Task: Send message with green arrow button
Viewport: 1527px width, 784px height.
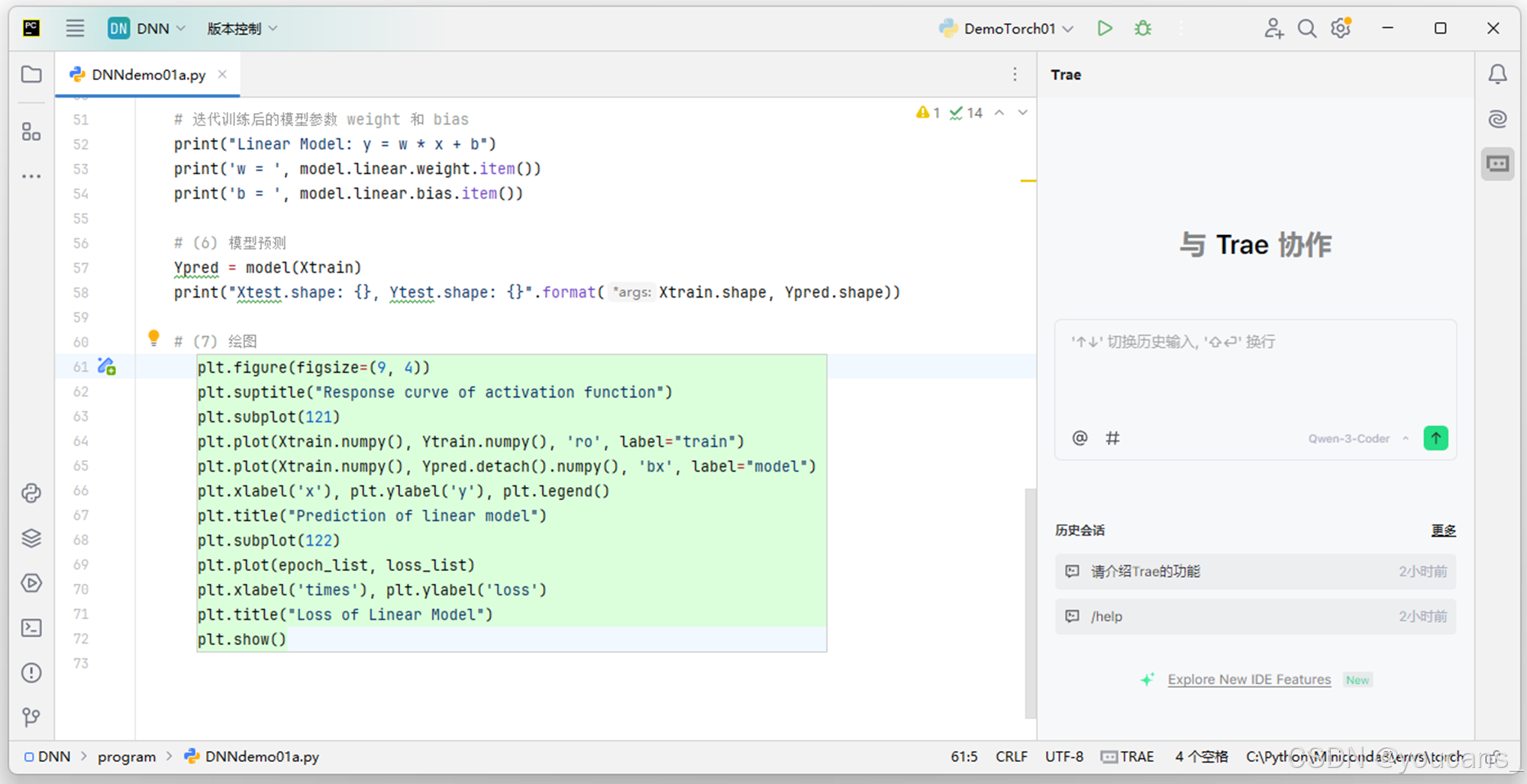Action: (x=1435, y=438)
